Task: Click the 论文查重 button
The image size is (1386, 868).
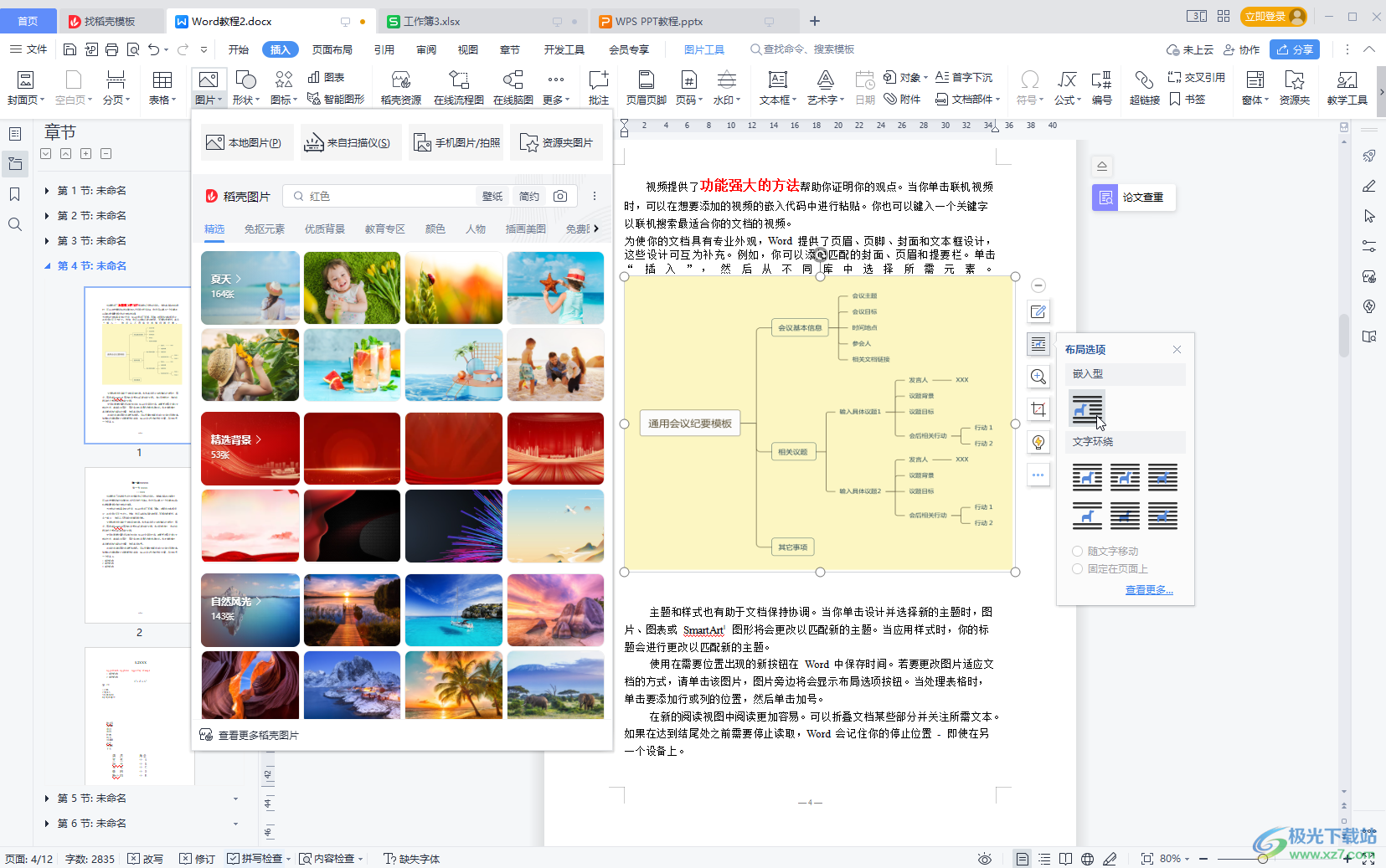Action: [1134, 198]
